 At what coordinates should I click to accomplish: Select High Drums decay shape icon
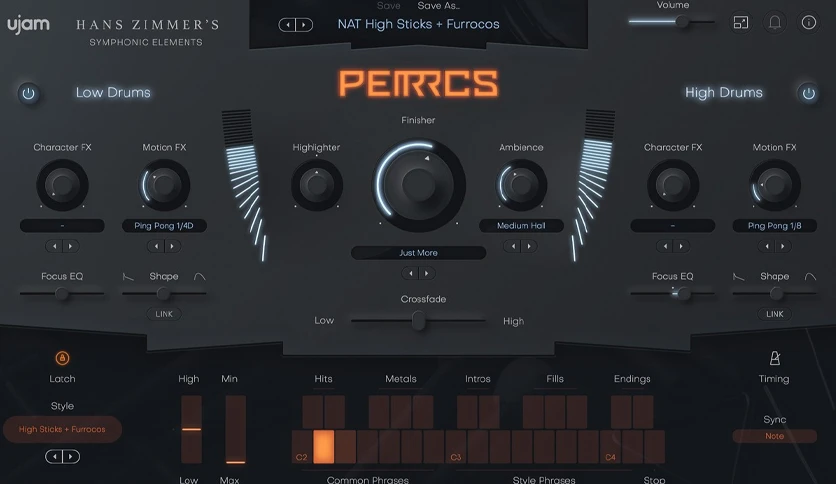click(739, 276)
